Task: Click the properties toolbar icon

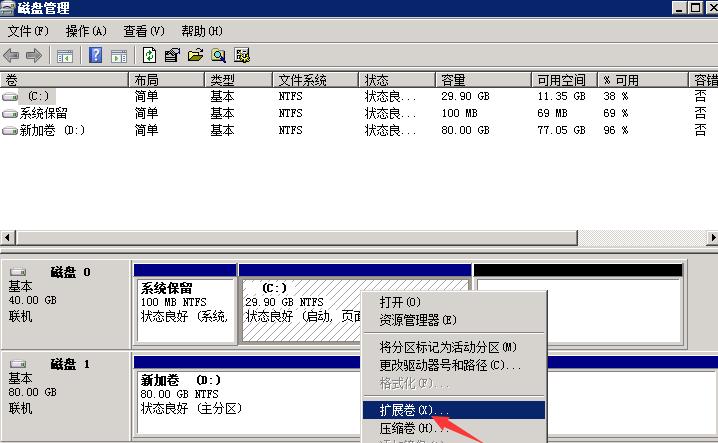Action: coord(172,55)
